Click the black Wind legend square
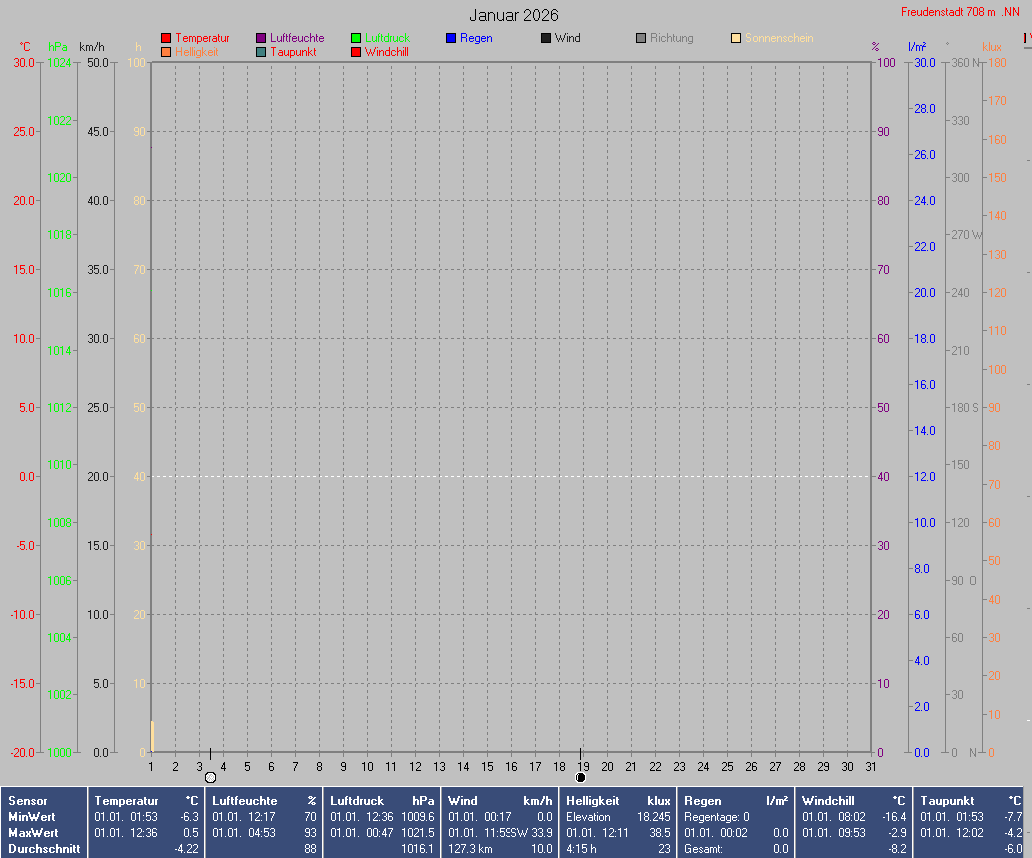Viewport: 1032px width, 858px height. pos(546,38)
